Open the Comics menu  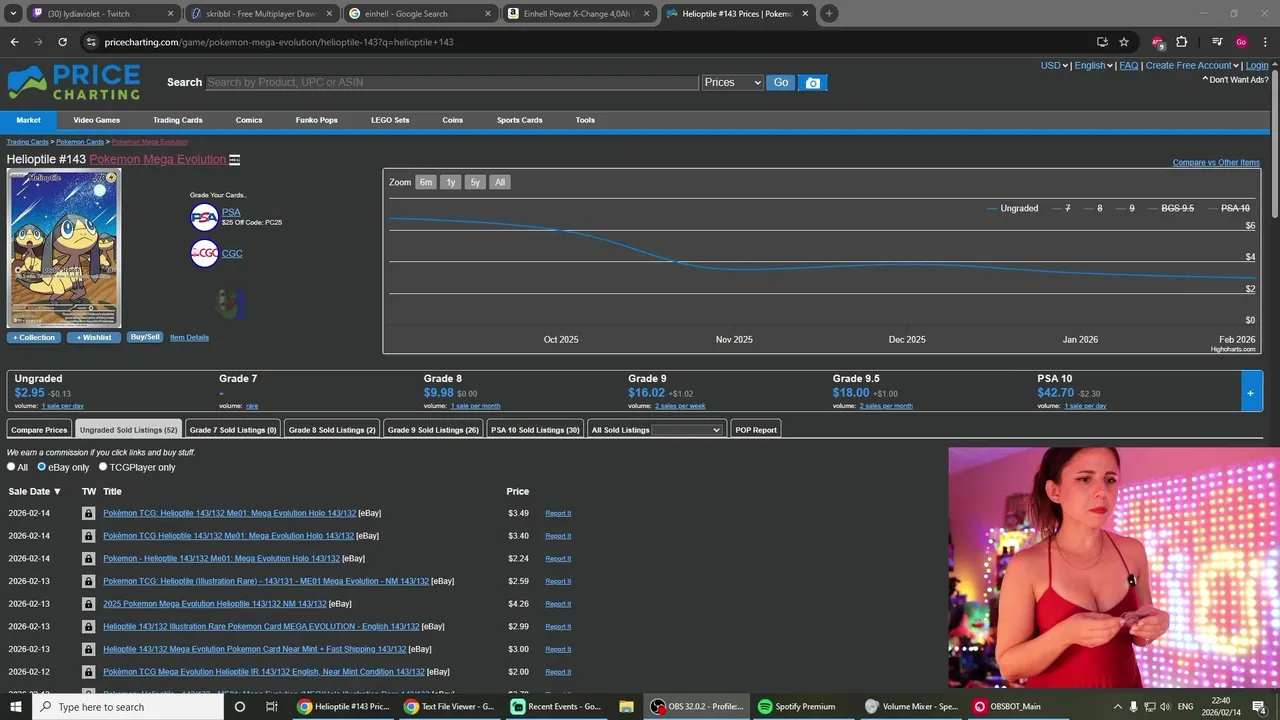pos(249,120)
